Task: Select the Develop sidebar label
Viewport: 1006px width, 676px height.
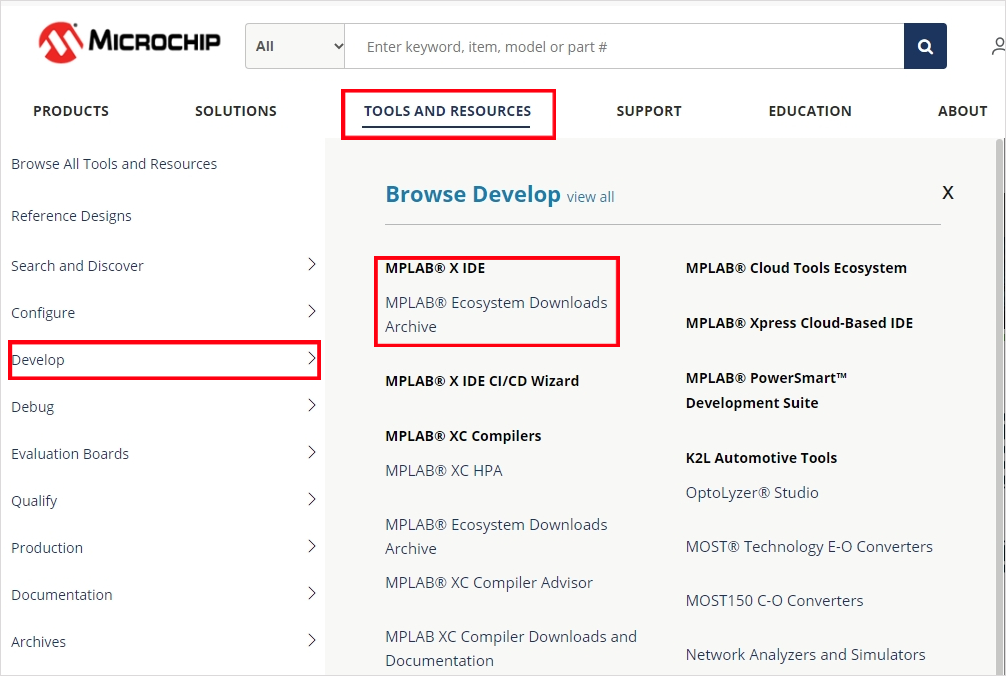Action: [x=38, y=360]
